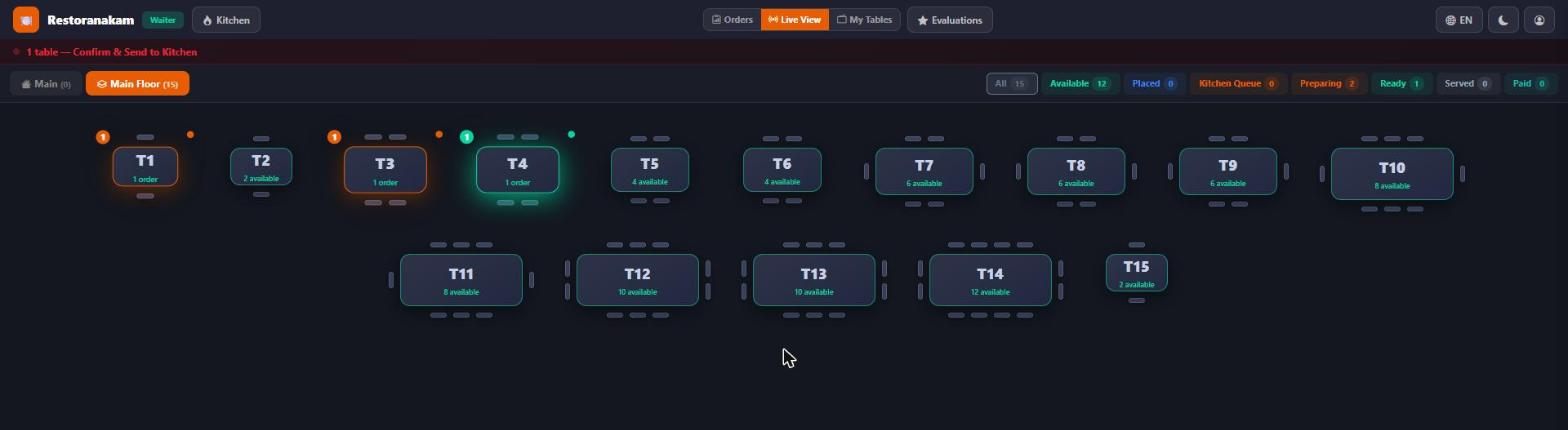
Task: Click the Restoranakam orange logo icon
Action: pos(26,19)
